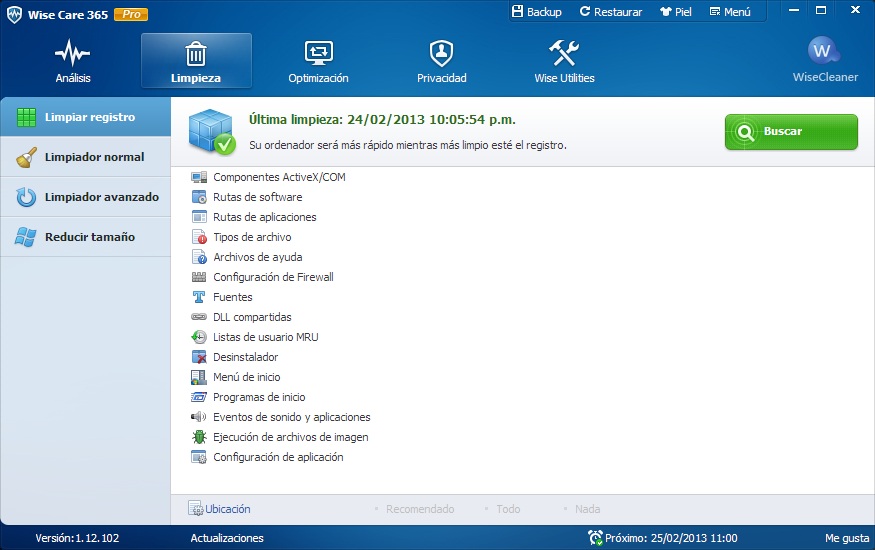Select the 'Programas de inicio' text

tap(259, 397)
